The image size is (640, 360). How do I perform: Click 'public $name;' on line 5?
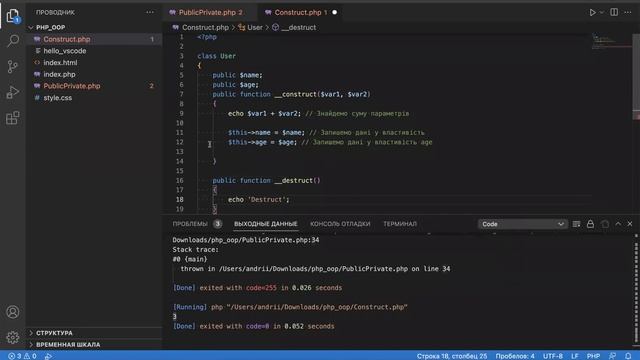coord(238,75)
